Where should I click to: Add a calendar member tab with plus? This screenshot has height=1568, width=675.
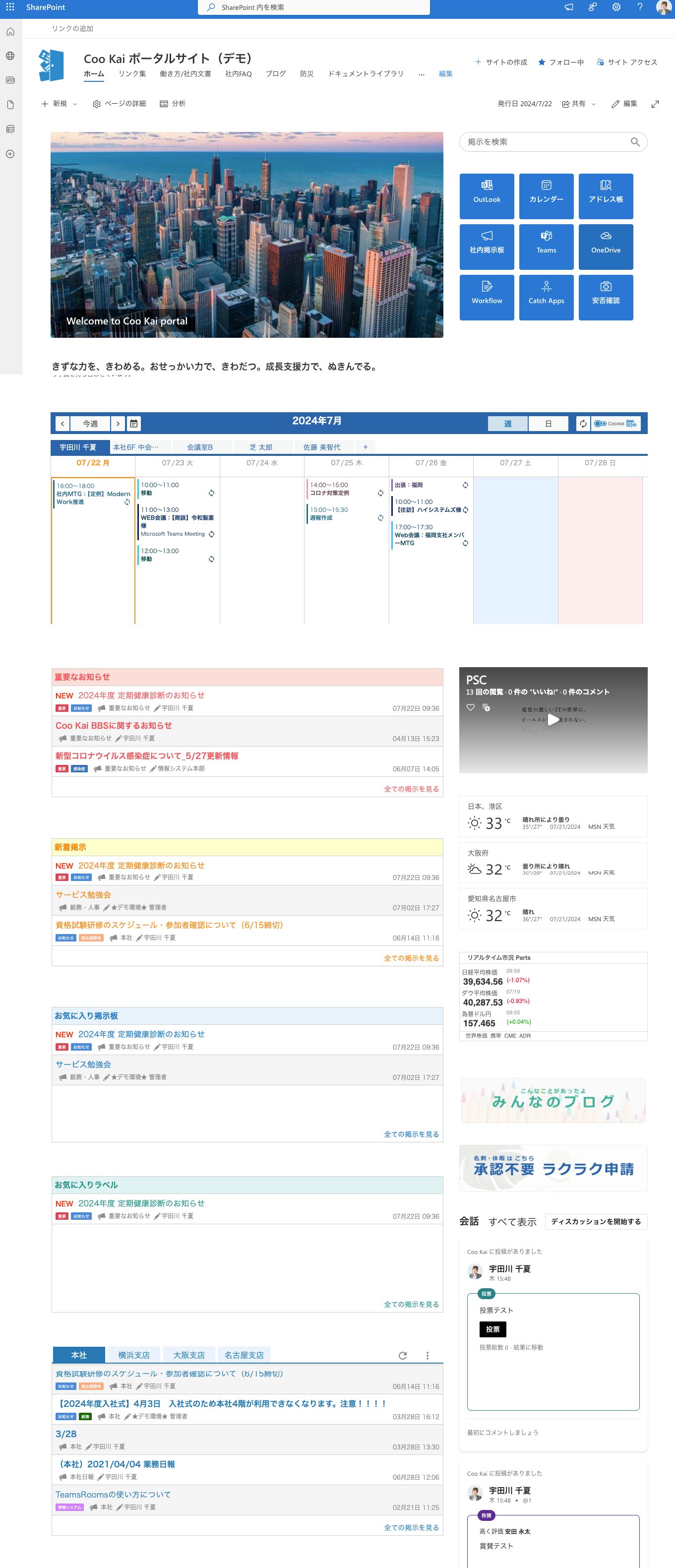coord(365,447)
